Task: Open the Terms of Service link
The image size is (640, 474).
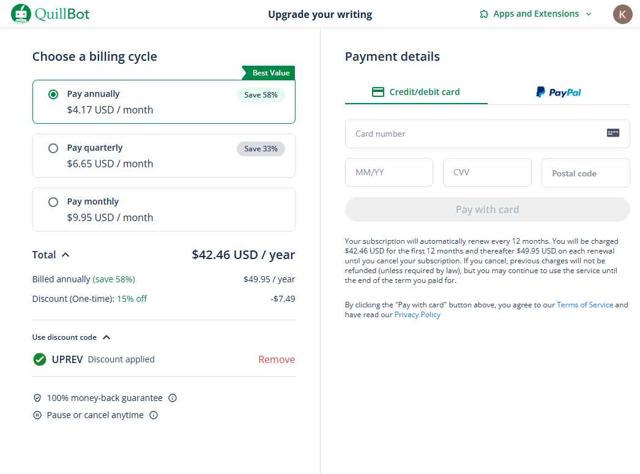Action: click(584, 305)
